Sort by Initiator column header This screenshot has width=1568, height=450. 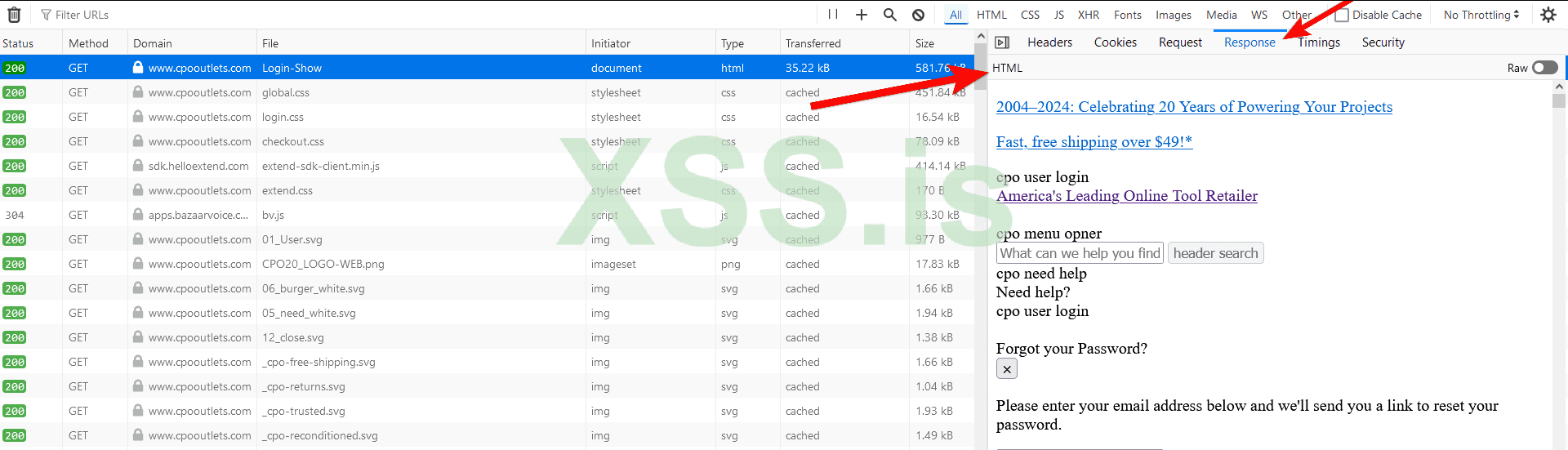651,43
